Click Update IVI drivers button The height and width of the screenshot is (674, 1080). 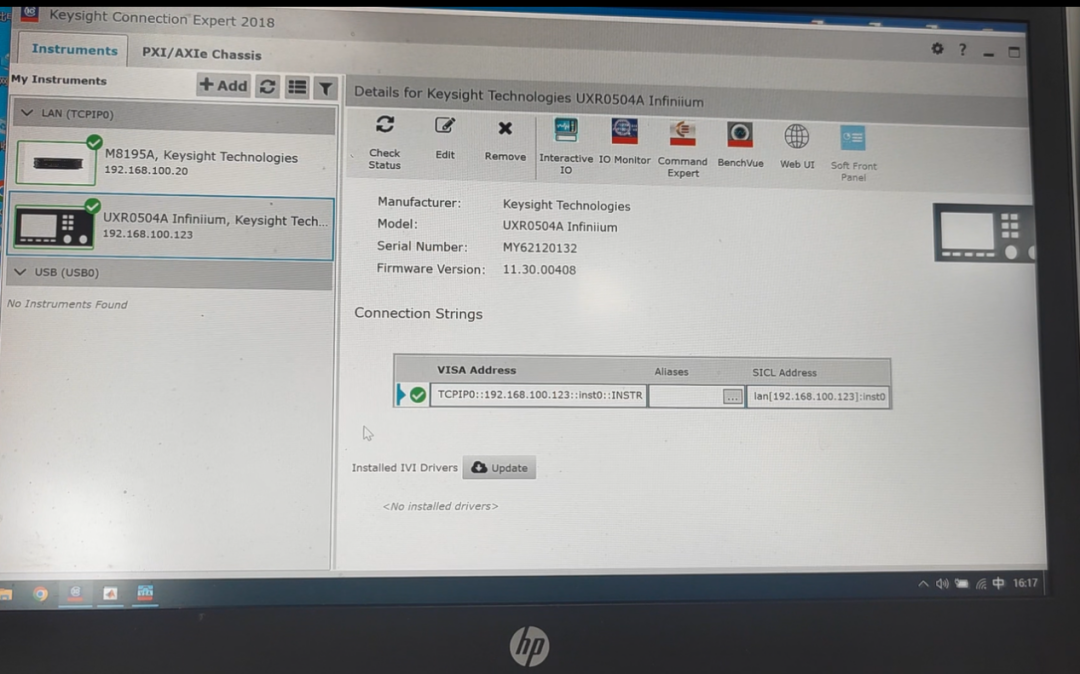tap(499, 467)
